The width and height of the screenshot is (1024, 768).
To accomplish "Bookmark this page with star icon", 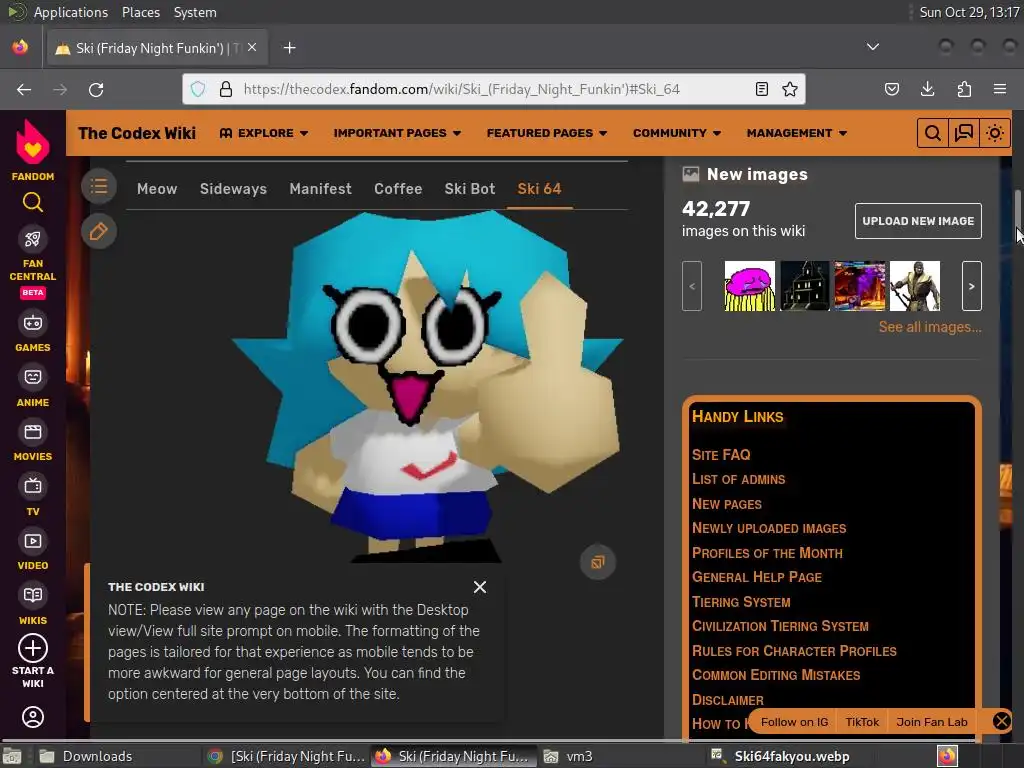I will point(790,89).
